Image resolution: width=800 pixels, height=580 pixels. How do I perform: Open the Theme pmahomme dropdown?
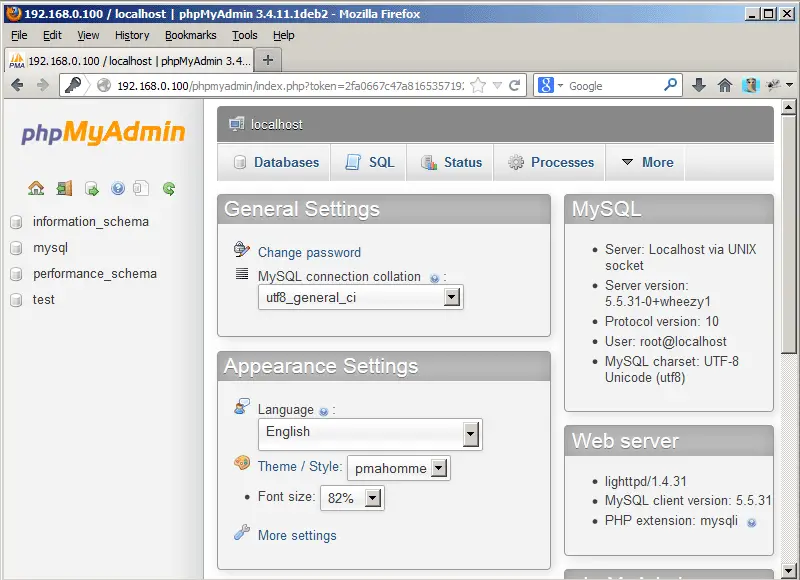pos(399,468)
